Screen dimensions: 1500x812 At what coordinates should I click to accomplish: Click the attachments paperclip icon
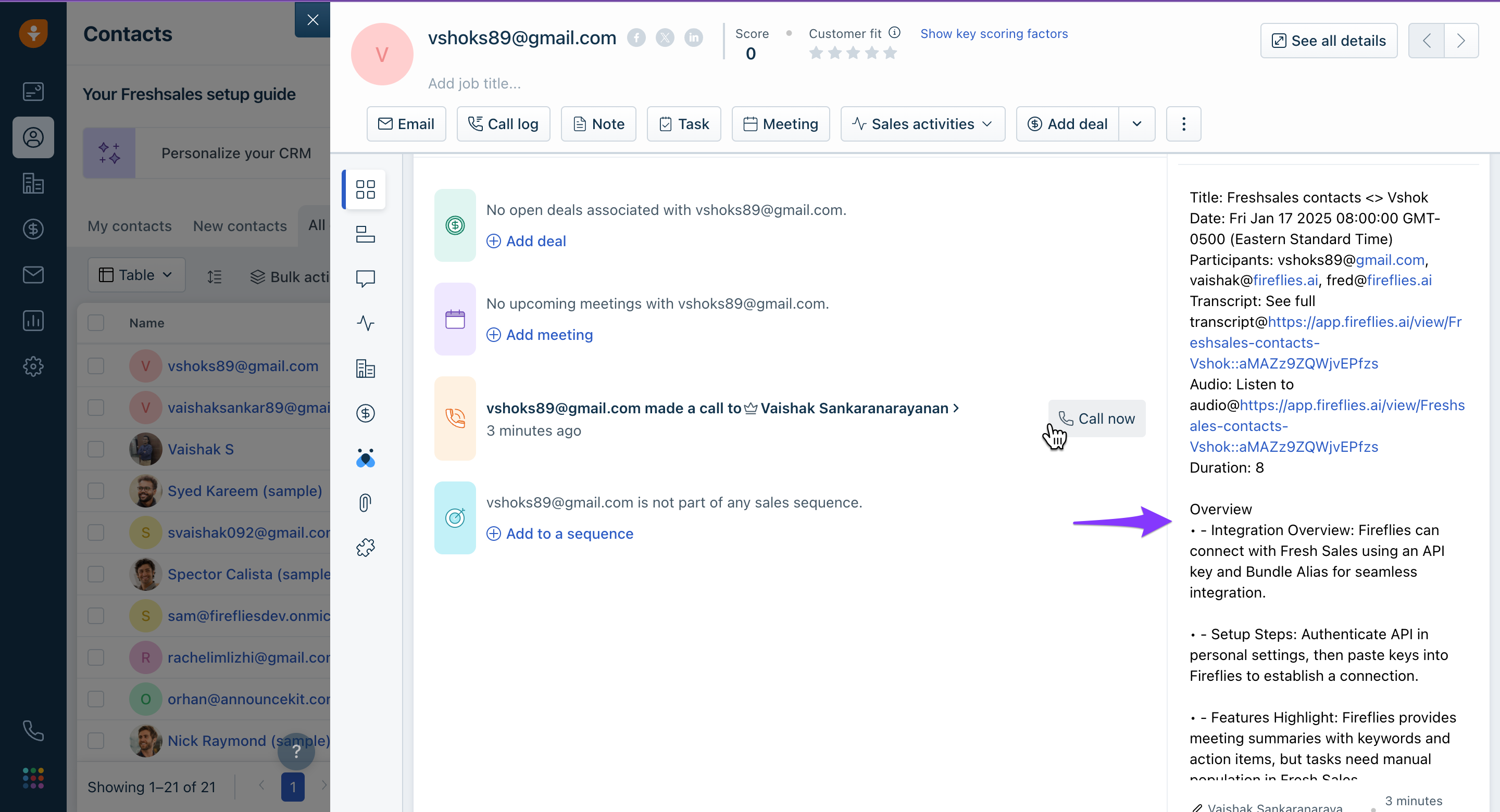click(365, 502)
